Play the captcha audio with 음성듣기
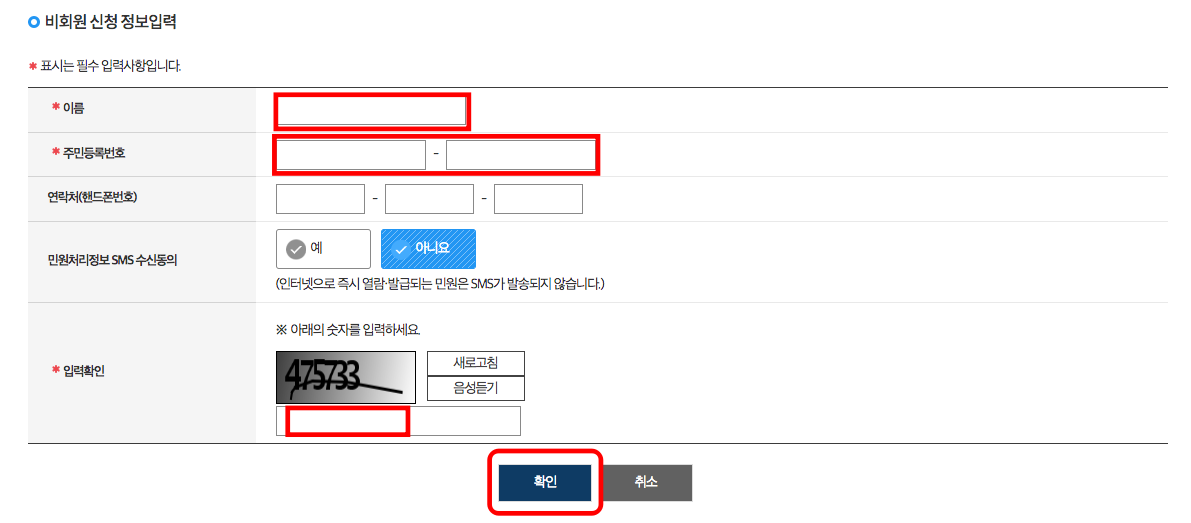1191x523 pixels. pos(476,389)
